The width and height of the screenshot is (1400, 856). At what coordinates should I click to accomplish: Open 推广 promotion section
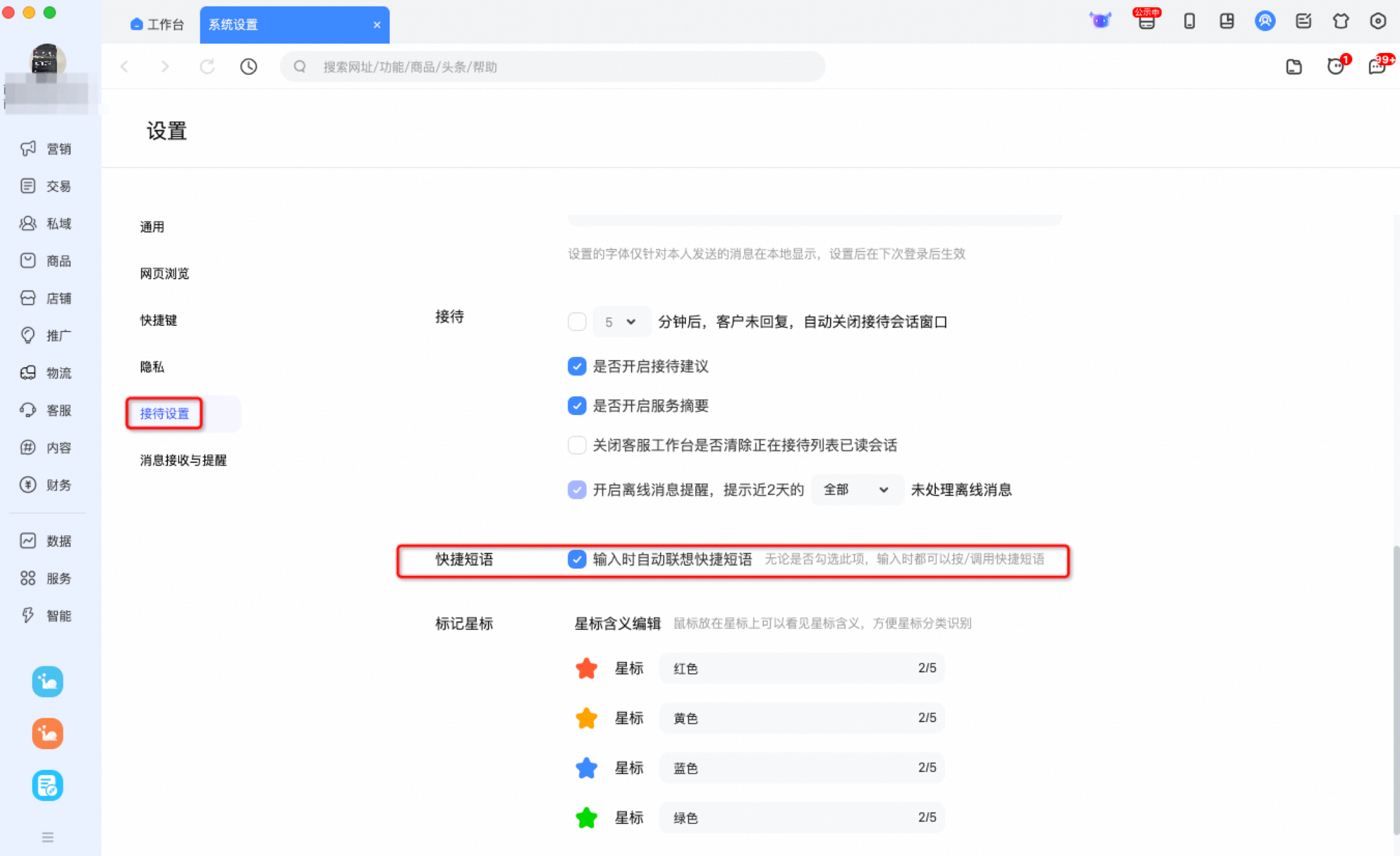(46, 336)
